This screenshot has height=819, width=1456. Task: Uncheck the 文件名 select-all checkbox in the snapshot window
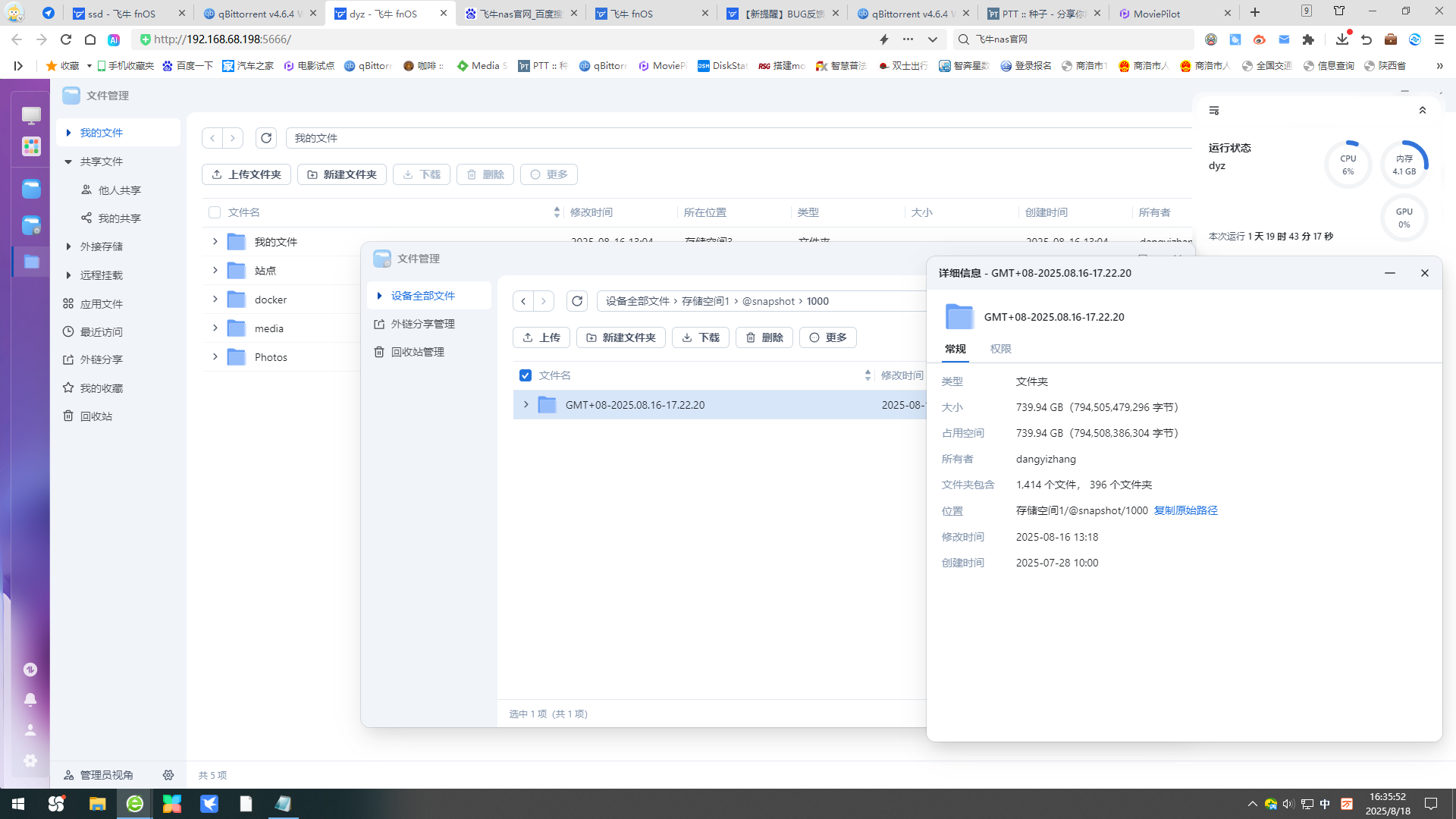(526, 375)
